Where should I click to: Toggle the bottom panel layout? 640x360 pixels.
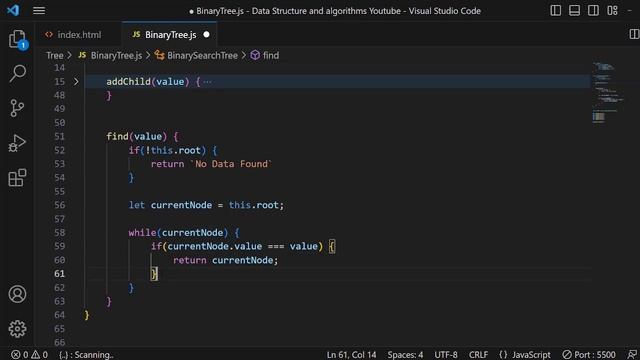(x=574, y=11)
